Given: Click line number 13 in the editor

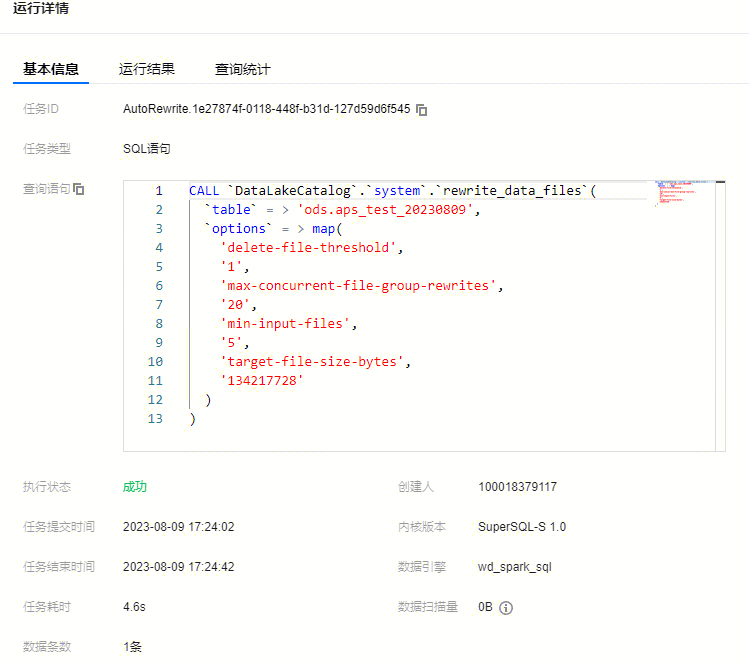Looking at the screenshot, I should (x=154, y=419).
